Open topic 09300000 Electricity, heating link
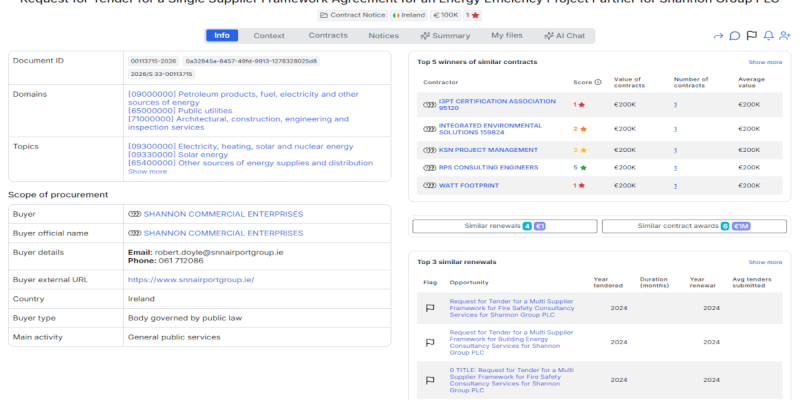The width and height of the screenshot is (800, 400). (241, 146)
